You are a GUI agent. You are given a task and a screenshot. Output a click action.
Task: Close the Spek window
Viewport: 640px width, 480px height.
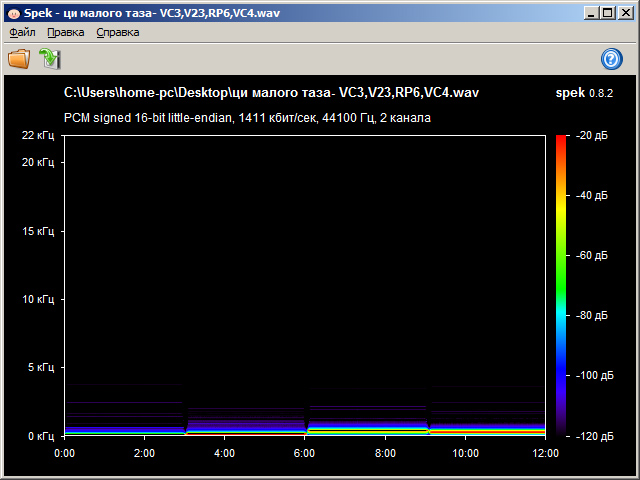(x=625, y=12)
